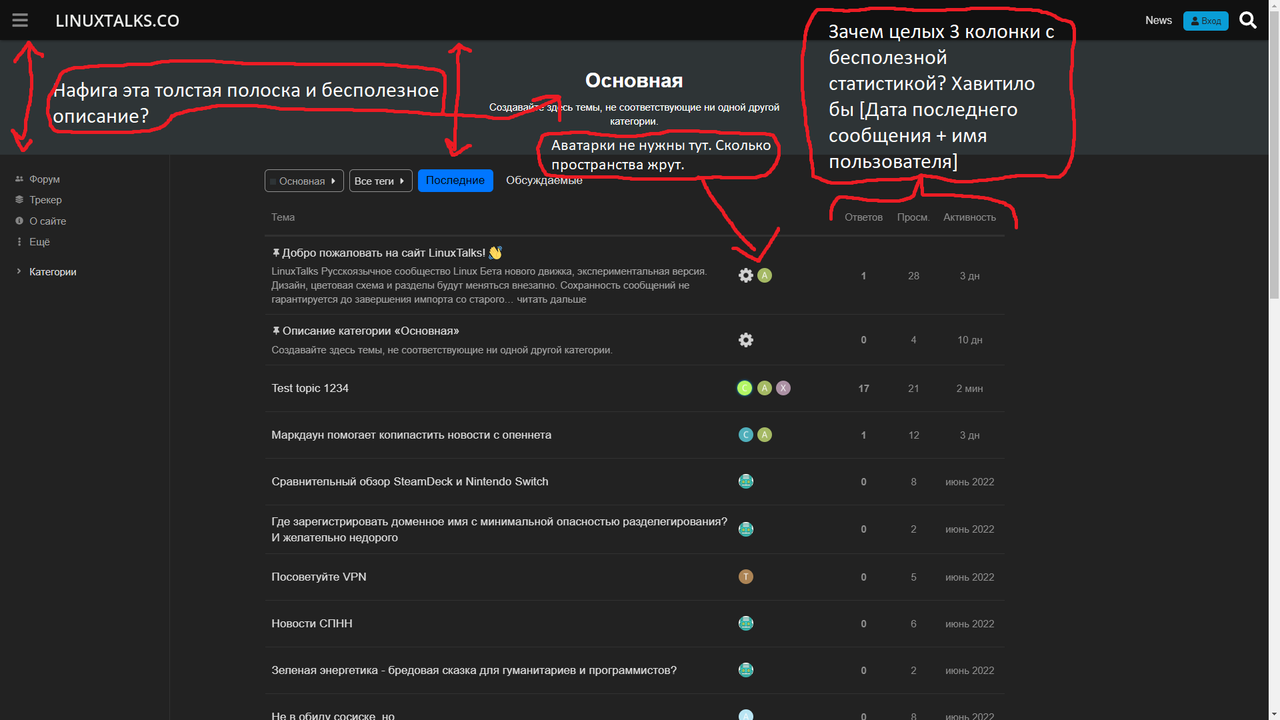This screenshot has width=1280, height=720.
Task: Click X avatar in Test topic 1234 row
Action: click(784, 388)
